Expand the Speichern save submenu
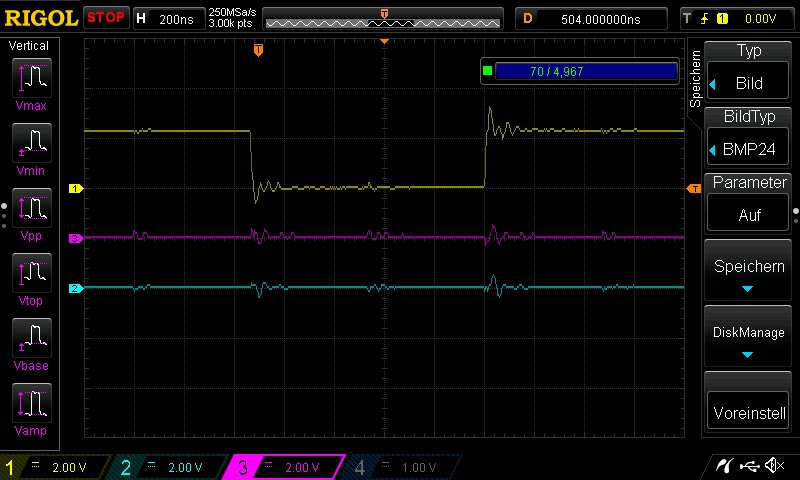Screen dimensions: 800x480 coord(748,273)
